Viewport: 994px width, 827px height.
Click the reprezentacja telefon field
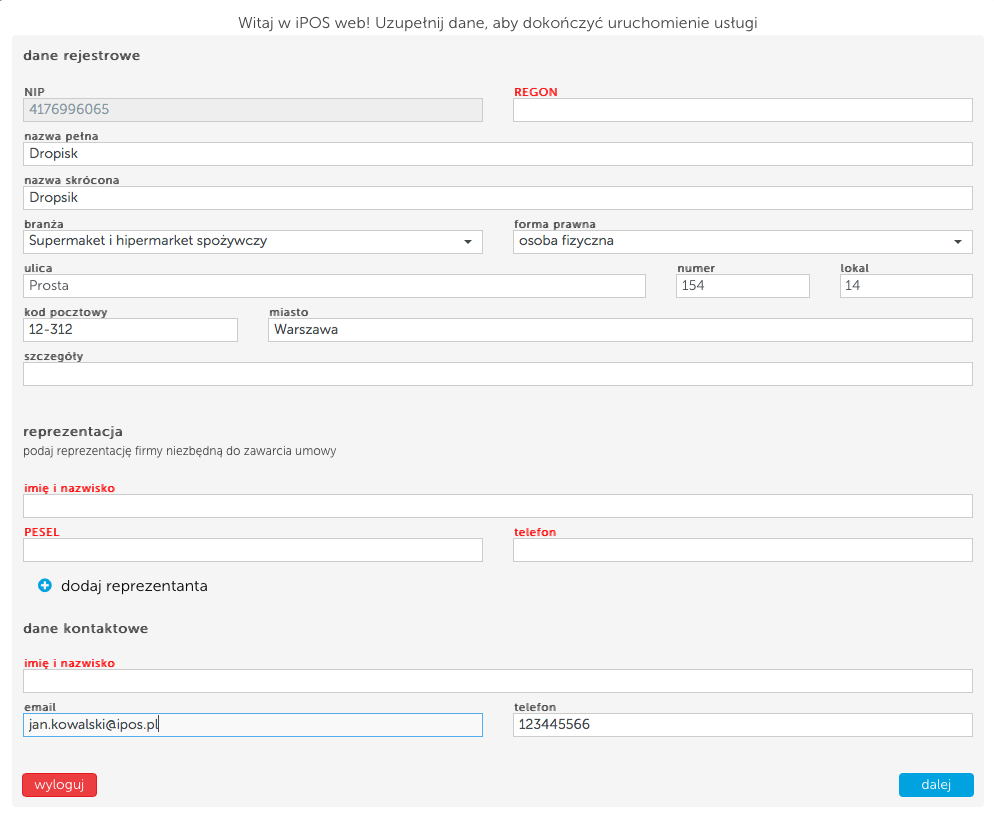pyautogui.click(x=742, y=549)
